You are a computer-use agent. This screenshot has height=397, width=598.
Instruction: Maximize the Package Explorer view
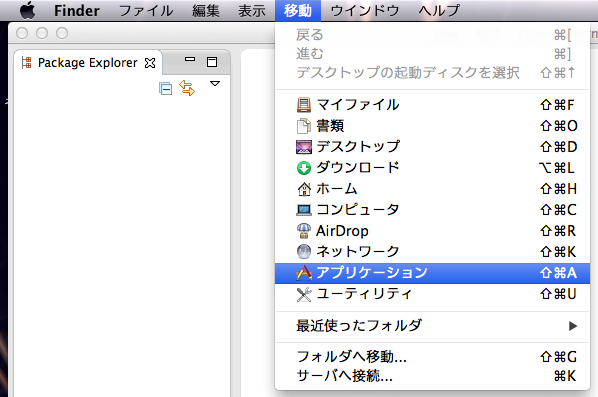(x=212, y=62)
